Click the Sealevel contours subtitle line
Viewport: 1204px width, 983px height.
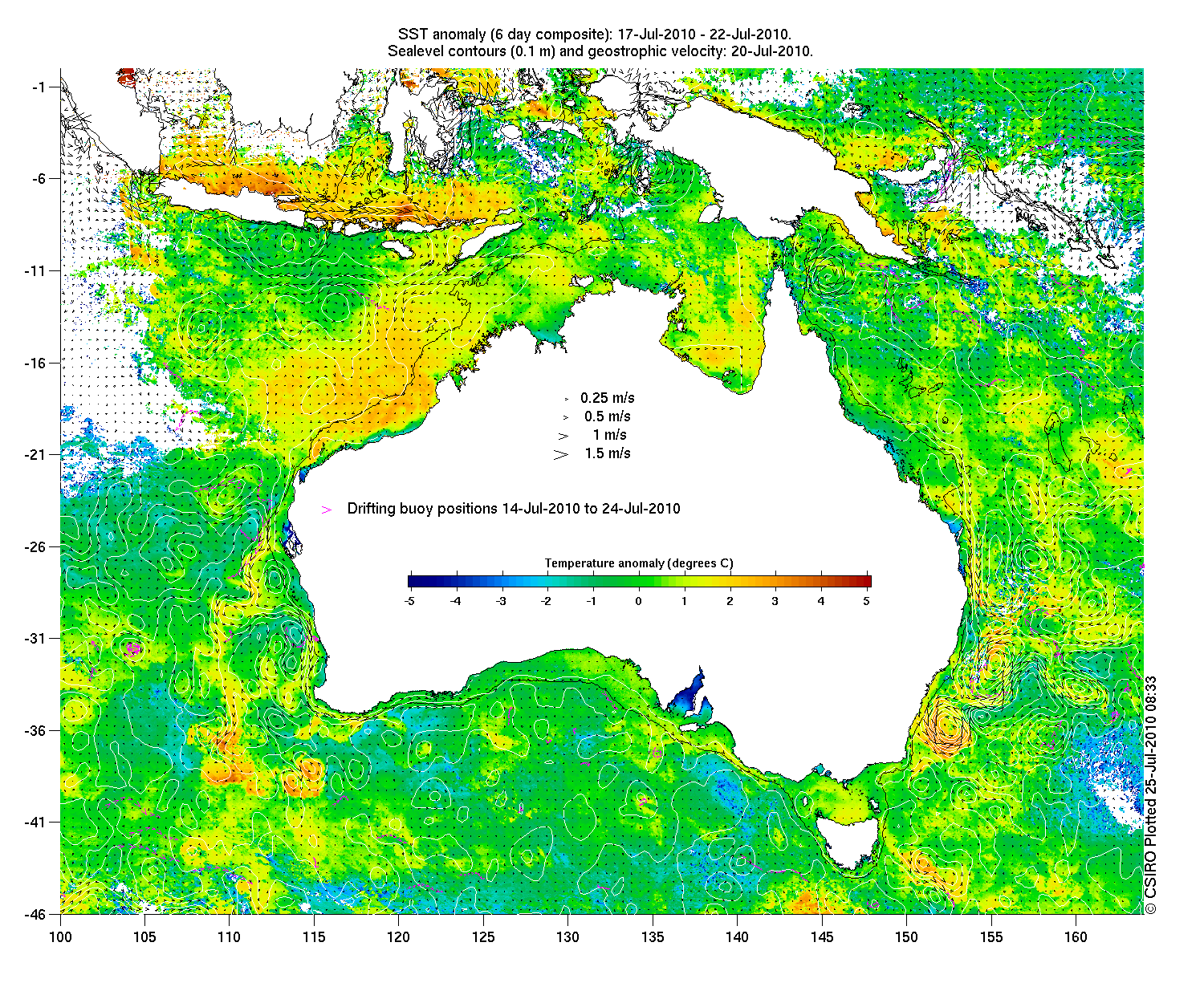(600, 51)
